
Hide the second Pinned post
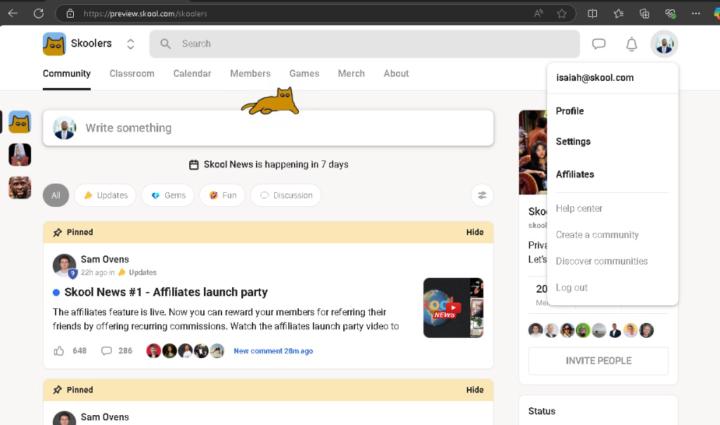[475, 390]
